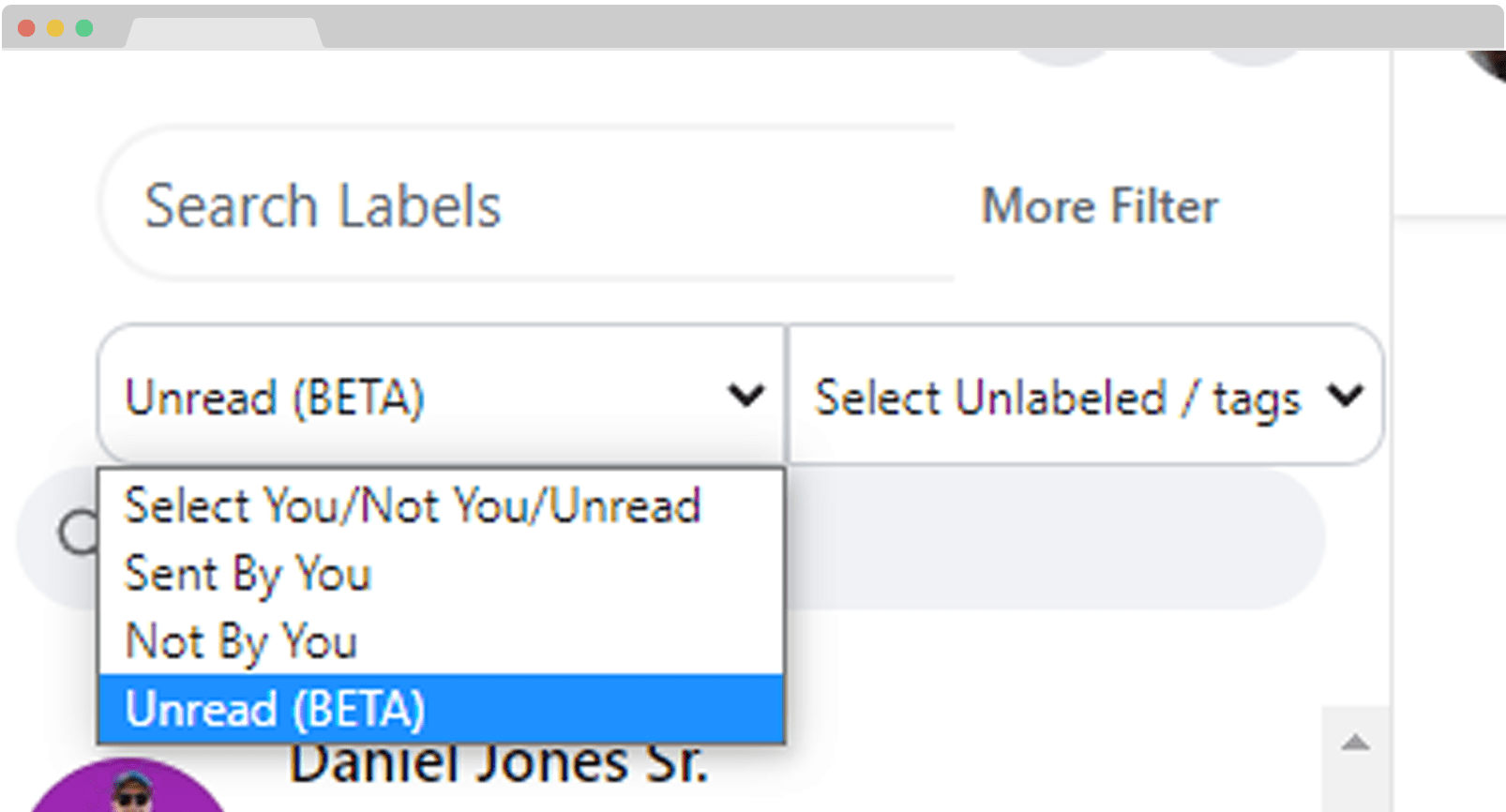Screen dimensions: 1506x812
Task: Click the More Filter button
Action: click(x=1099, y=206)
